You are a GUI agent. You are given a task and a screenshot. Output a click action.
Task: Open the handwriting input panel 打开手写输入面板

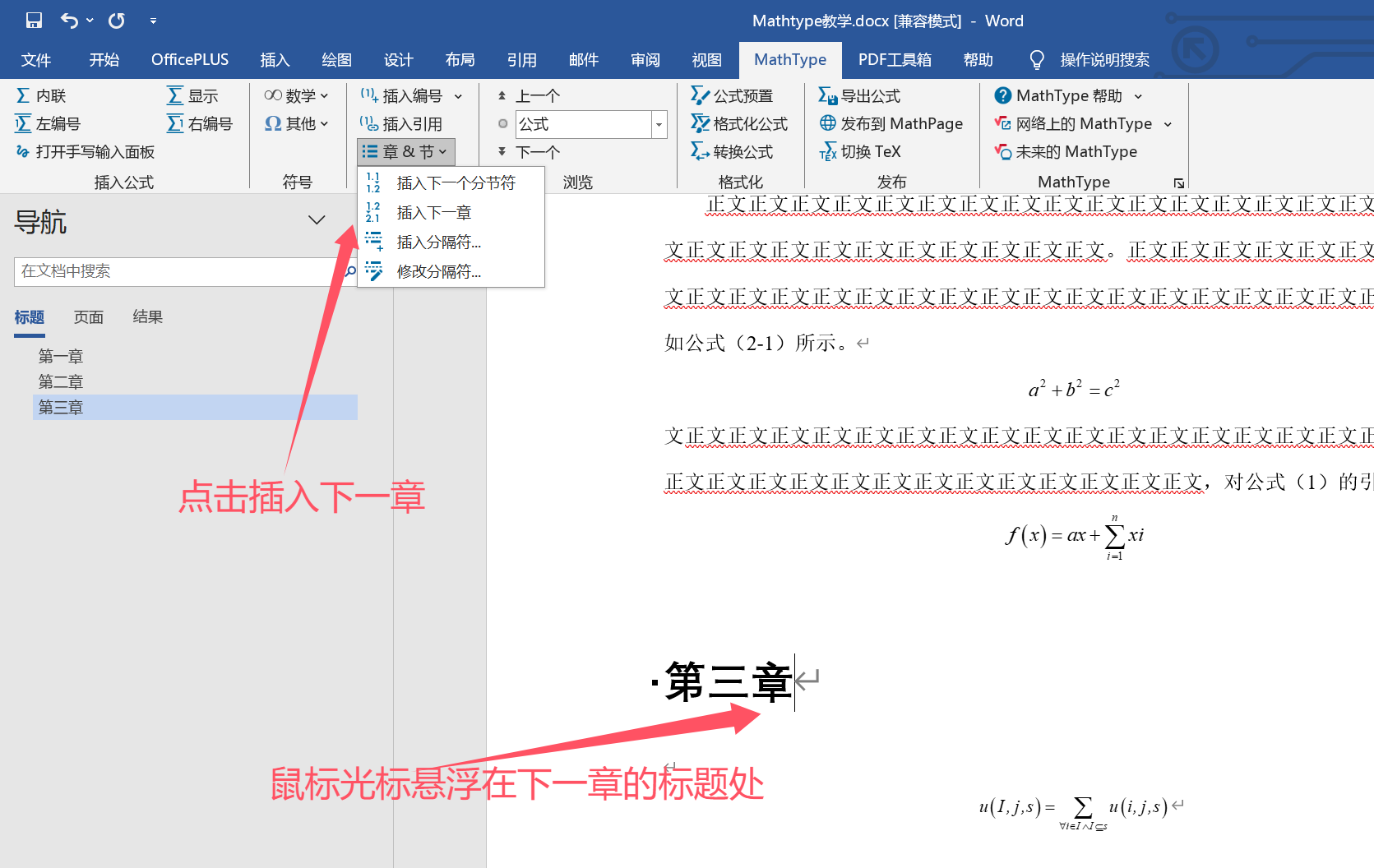[x=86, y=152]
